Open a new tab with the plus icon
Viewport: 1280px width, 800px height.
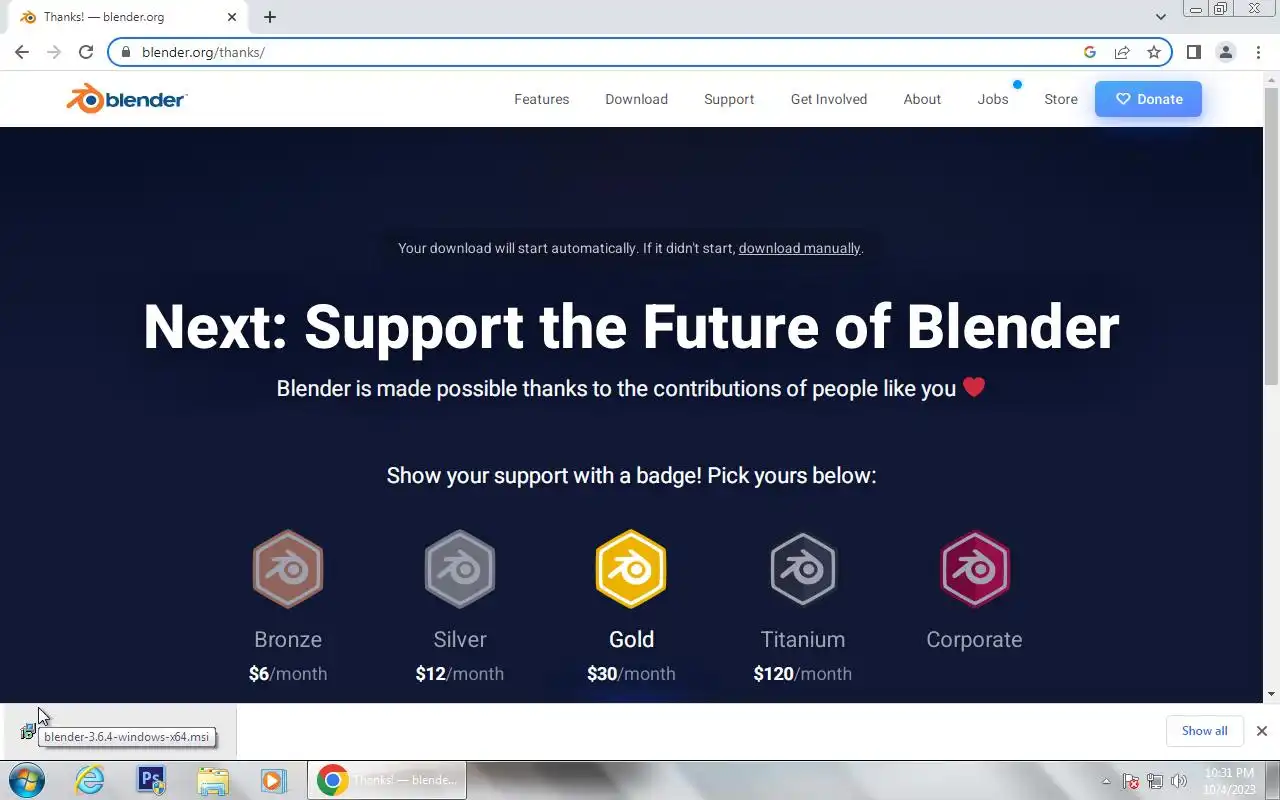click(x=270, y=17)
